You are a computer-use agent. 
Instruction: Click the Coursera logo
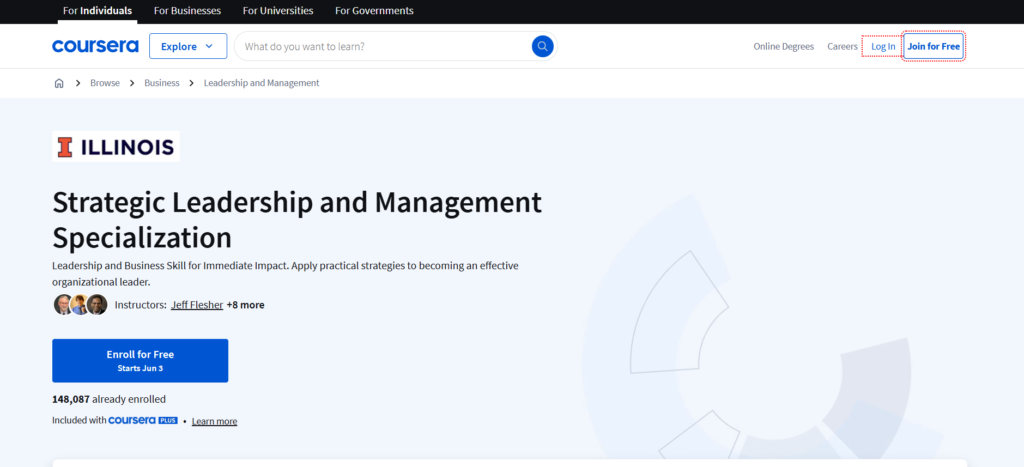point(95,46)
